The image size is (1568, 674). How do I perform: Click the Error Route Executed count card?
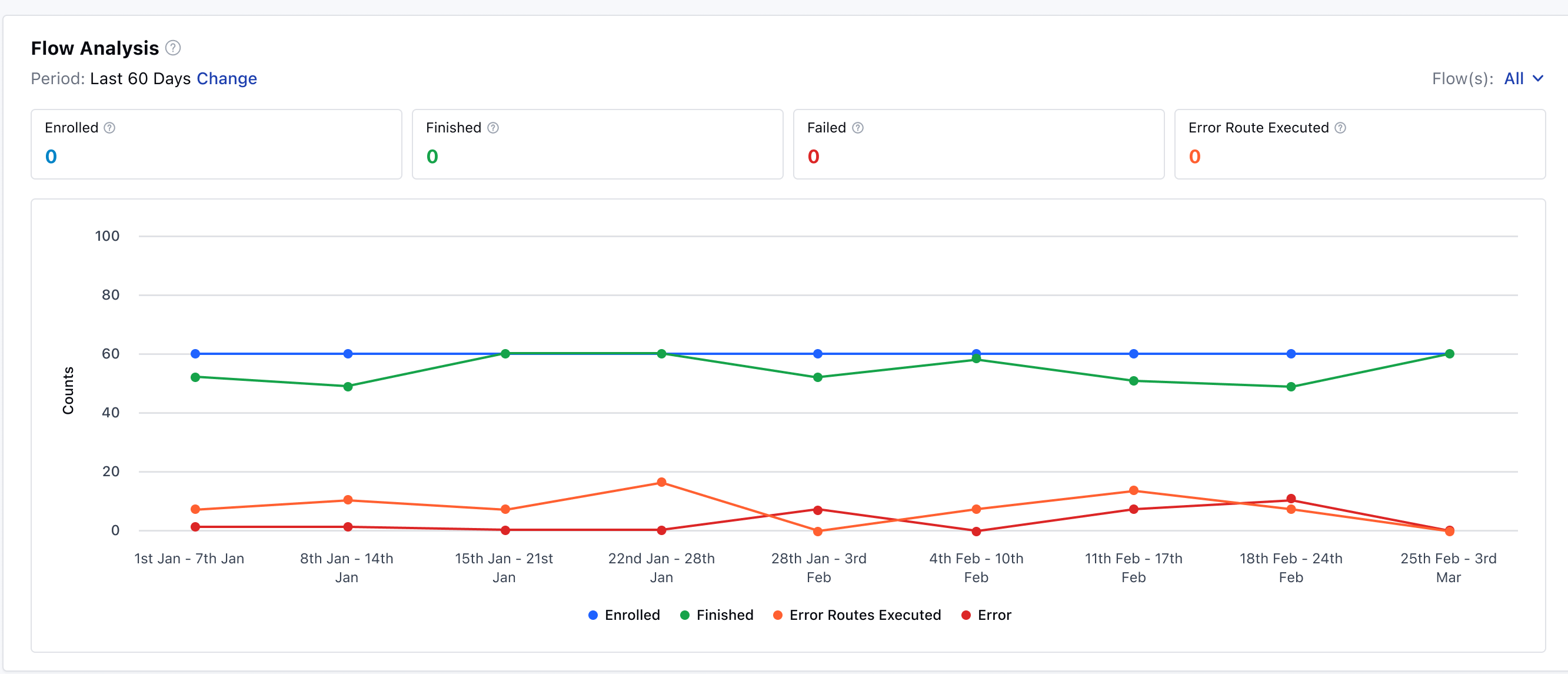1359,144
